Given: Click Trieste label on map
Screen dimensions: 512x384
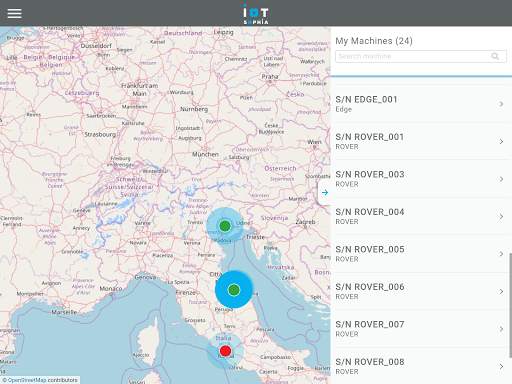Looking at the screenshot, I should (x=255, y=237).
